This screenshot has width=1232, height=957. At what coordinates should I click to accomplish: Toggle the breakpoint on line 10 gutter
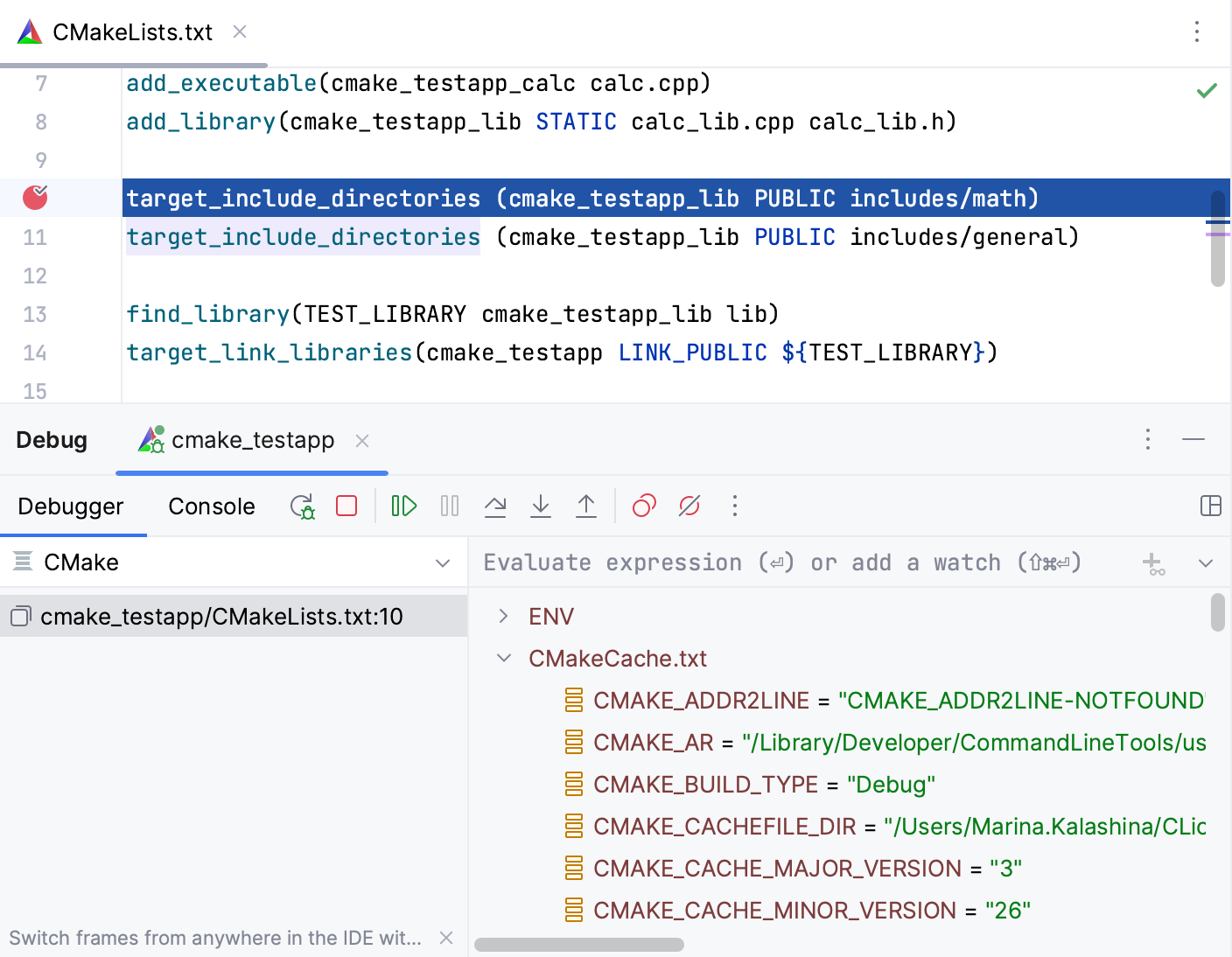[33, 198]
